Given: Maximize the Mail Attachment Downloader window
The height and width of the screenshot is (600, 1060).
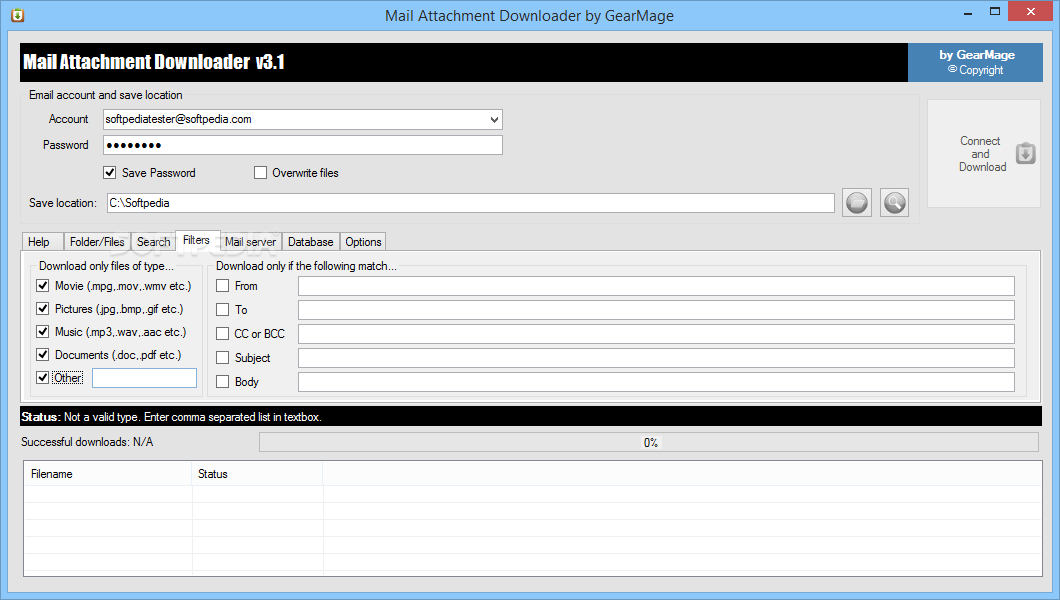Looking at the screenshot, I should coord(995,11).
